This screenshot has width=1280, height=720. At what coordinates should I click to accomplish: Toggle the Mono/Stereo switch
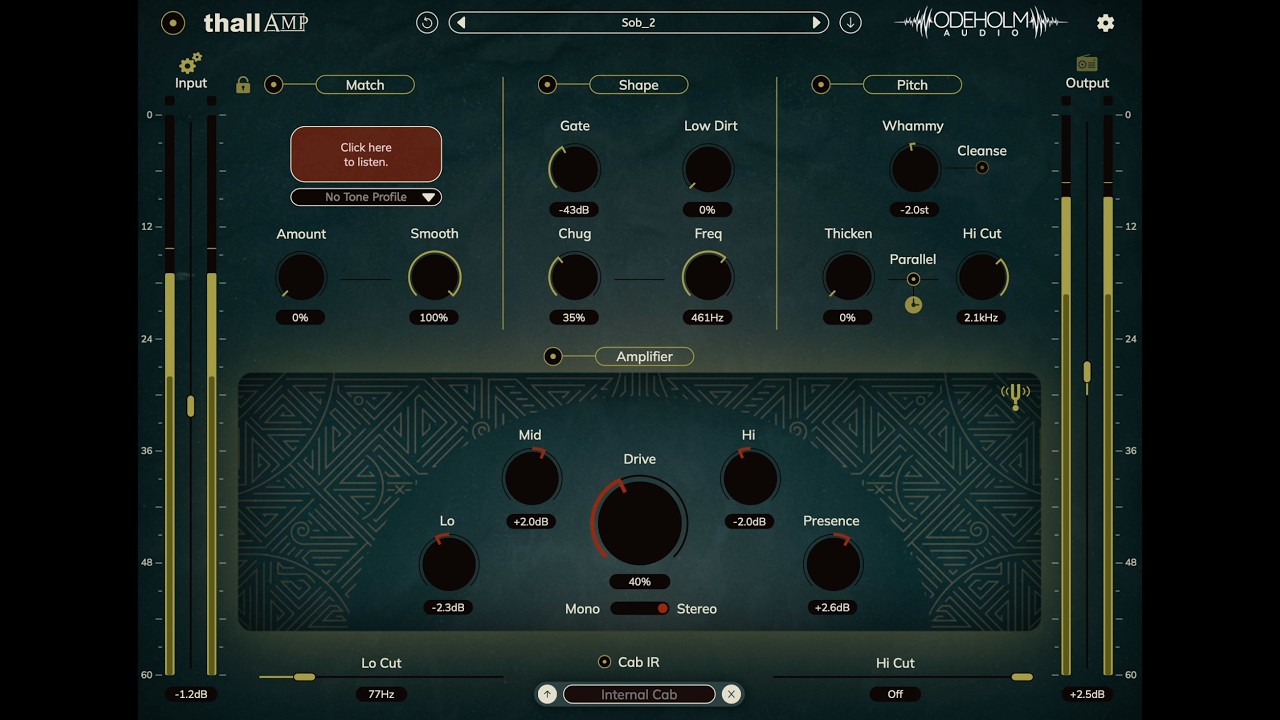click(x=640, y=608)
